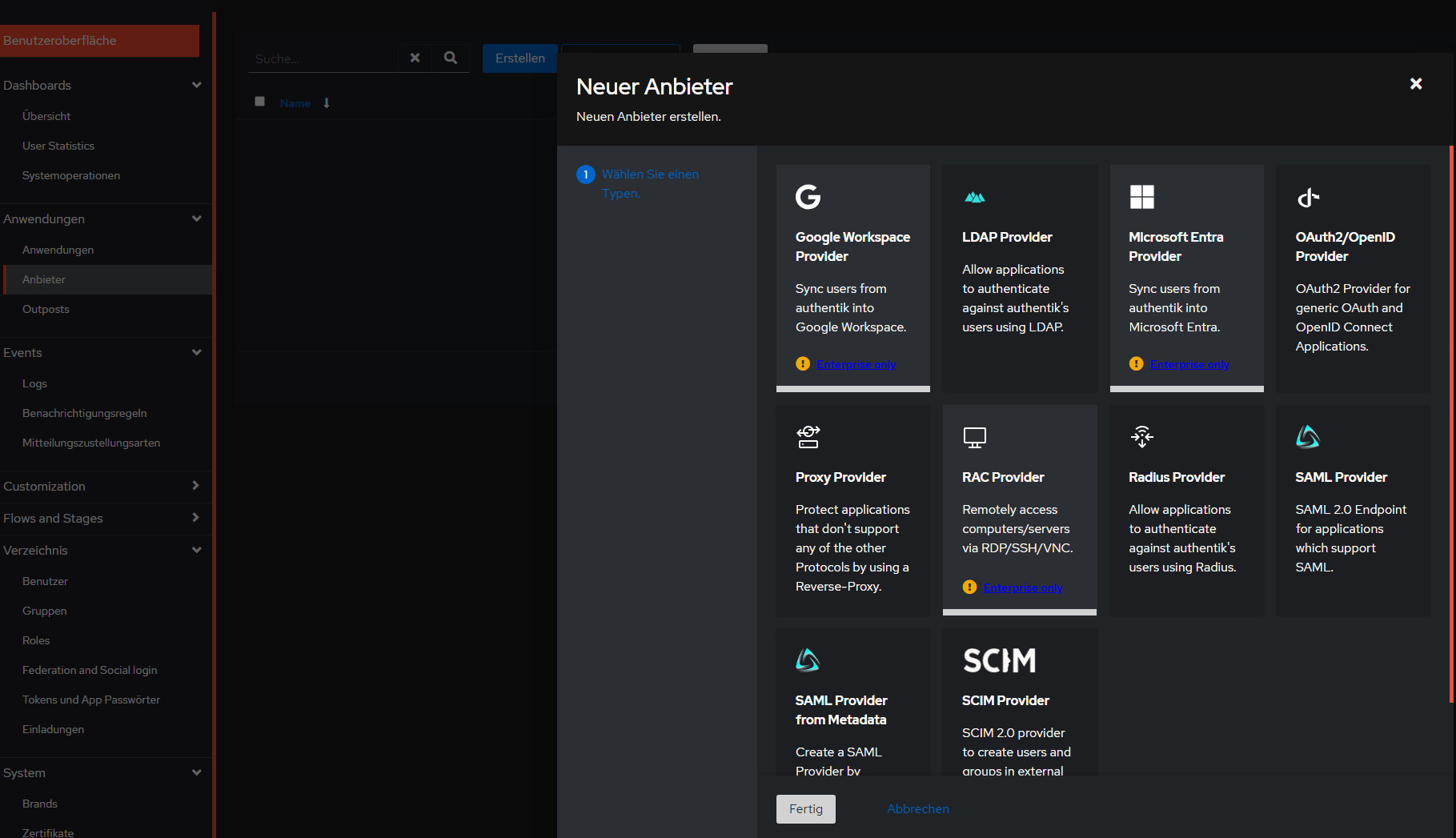Select the RAC Provider monitor icon
This screenshot has width=1456, height=838.
(974, 437)
